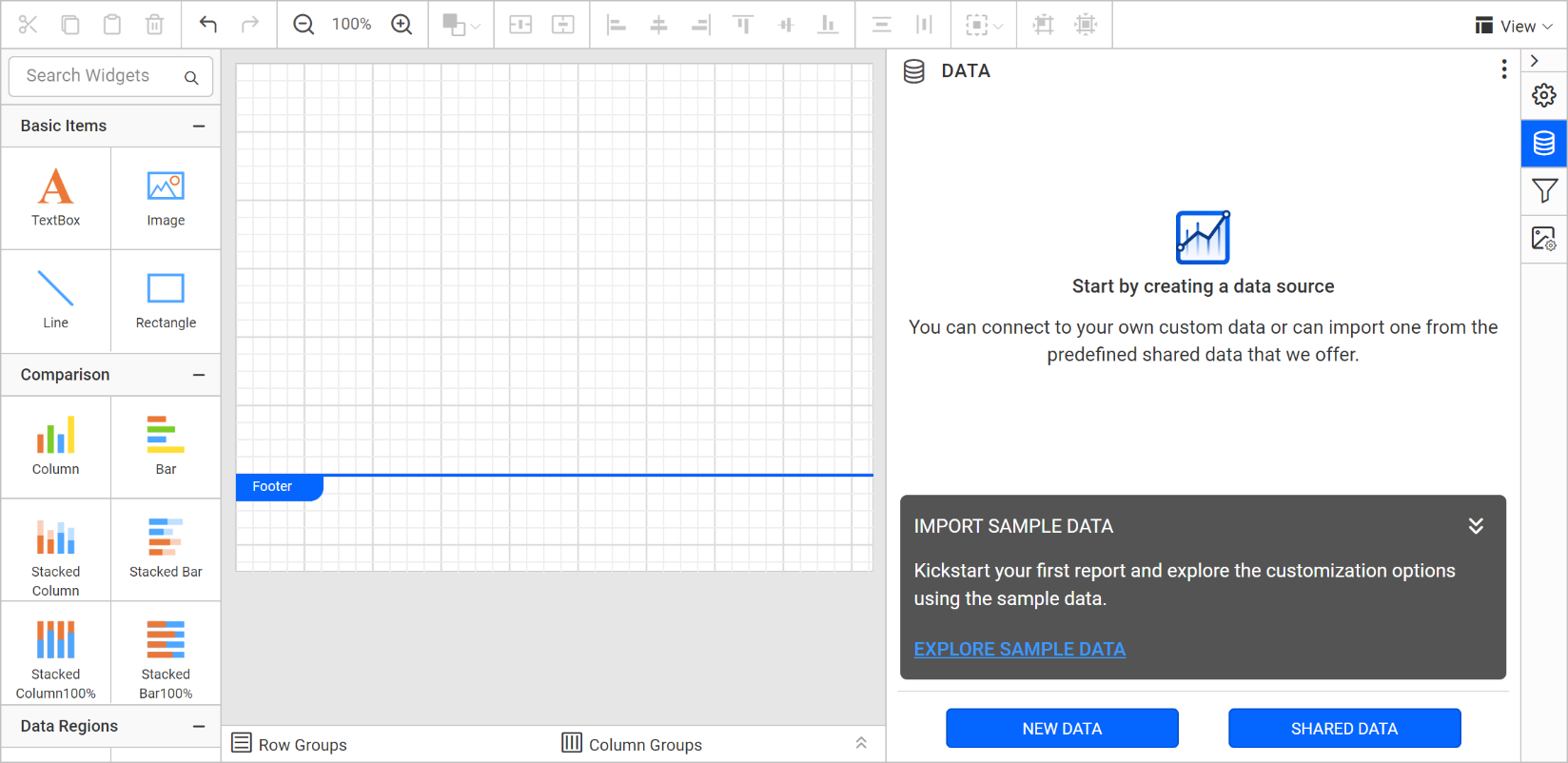
Task: Zoom out the report canvas
Action: point(304,25)
